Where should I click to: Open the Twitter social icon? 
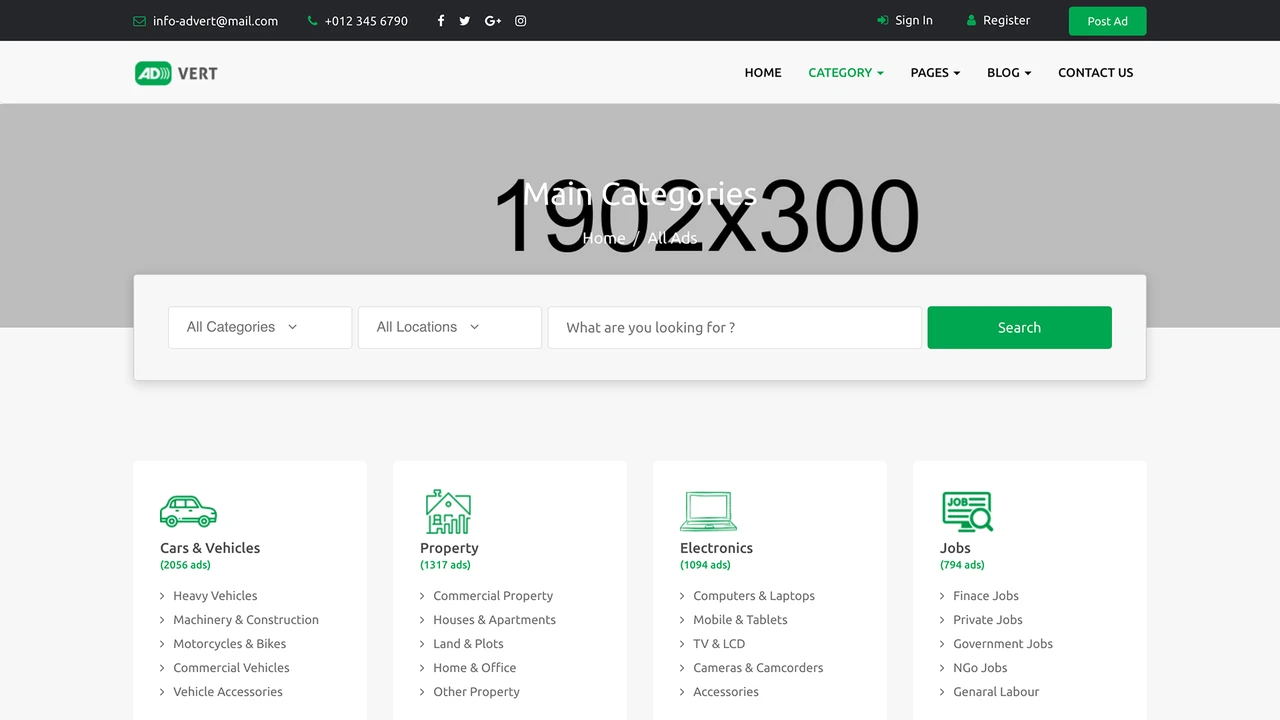[465, 21]
